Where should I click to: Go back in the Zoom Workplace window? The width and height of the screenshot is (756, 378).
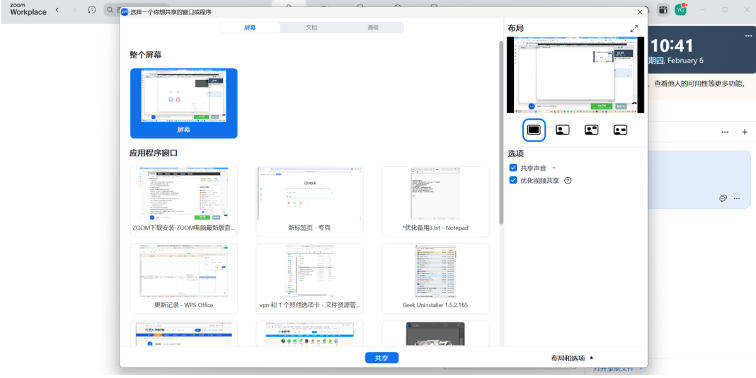pos(58,10)
